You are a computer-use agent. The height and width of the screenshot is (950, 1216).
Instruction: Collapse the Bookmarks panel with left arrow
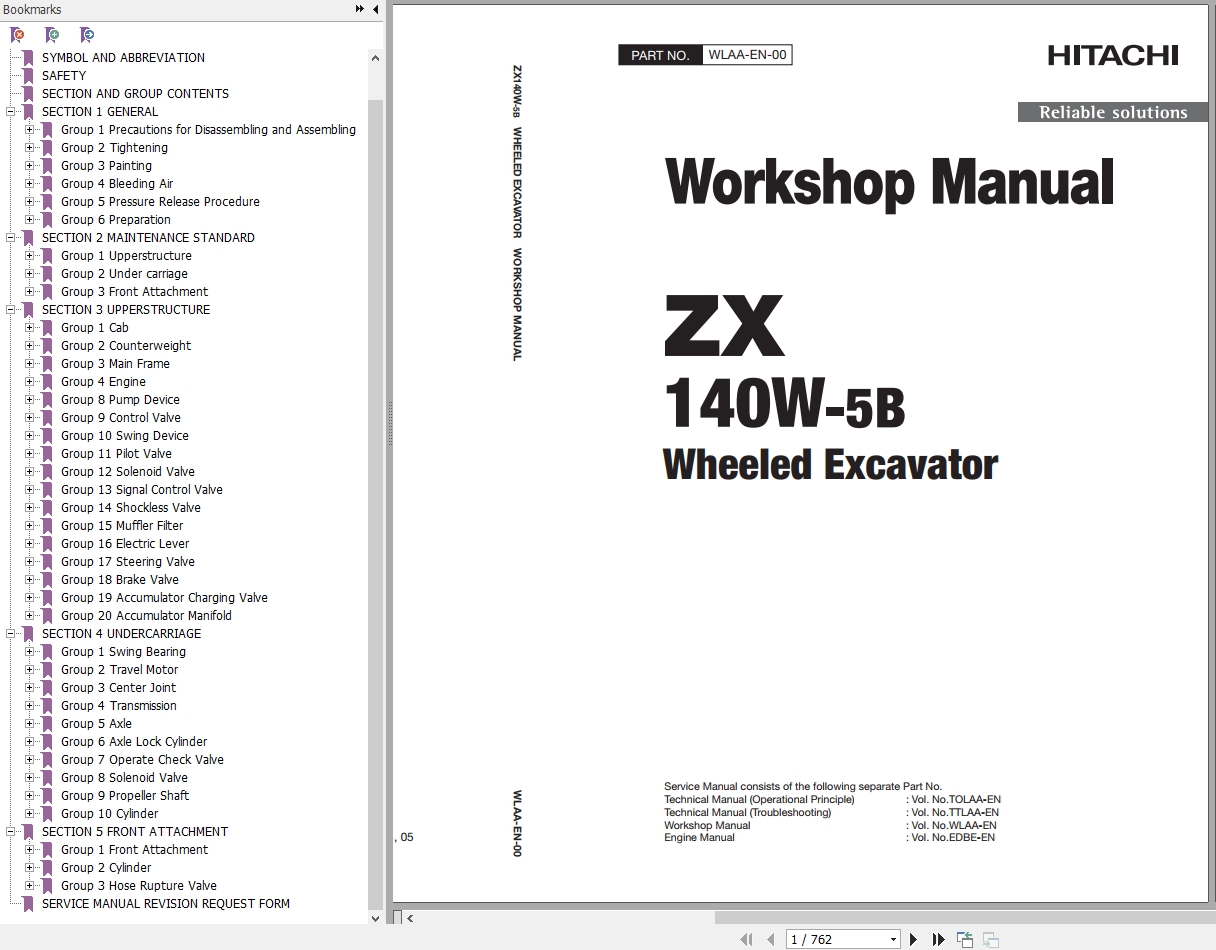376,9
